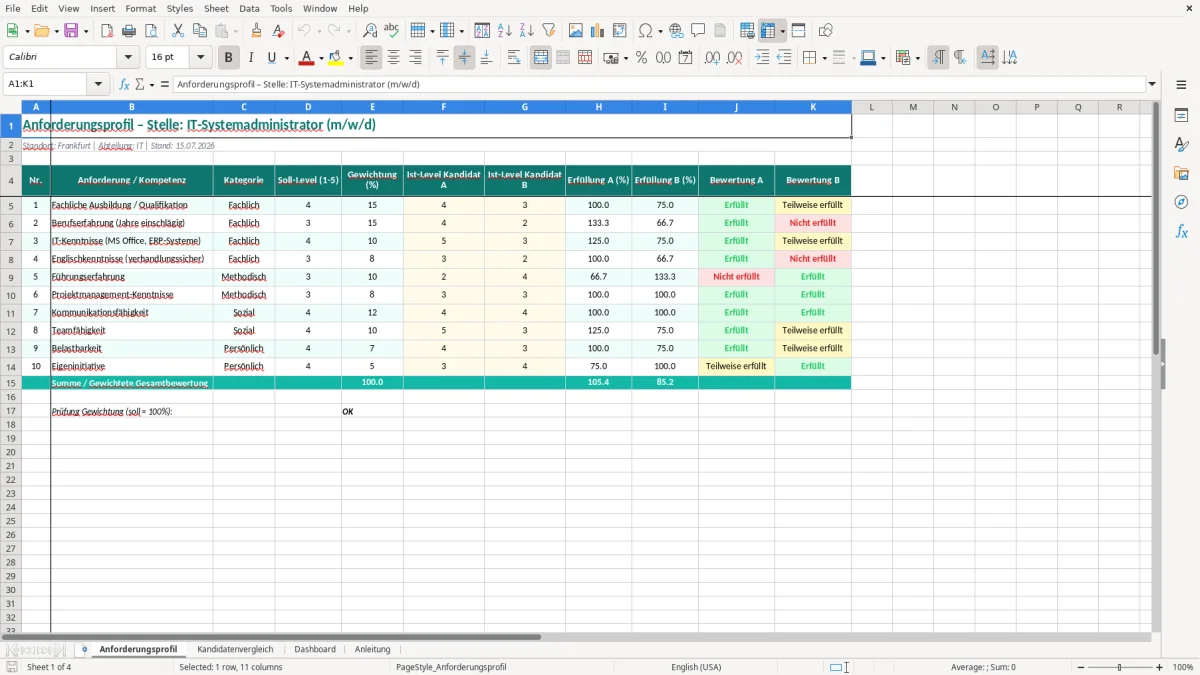Sort ascending toolbar icon
Viewport: 1200px width, 675px height.
(x=504, y=31)
